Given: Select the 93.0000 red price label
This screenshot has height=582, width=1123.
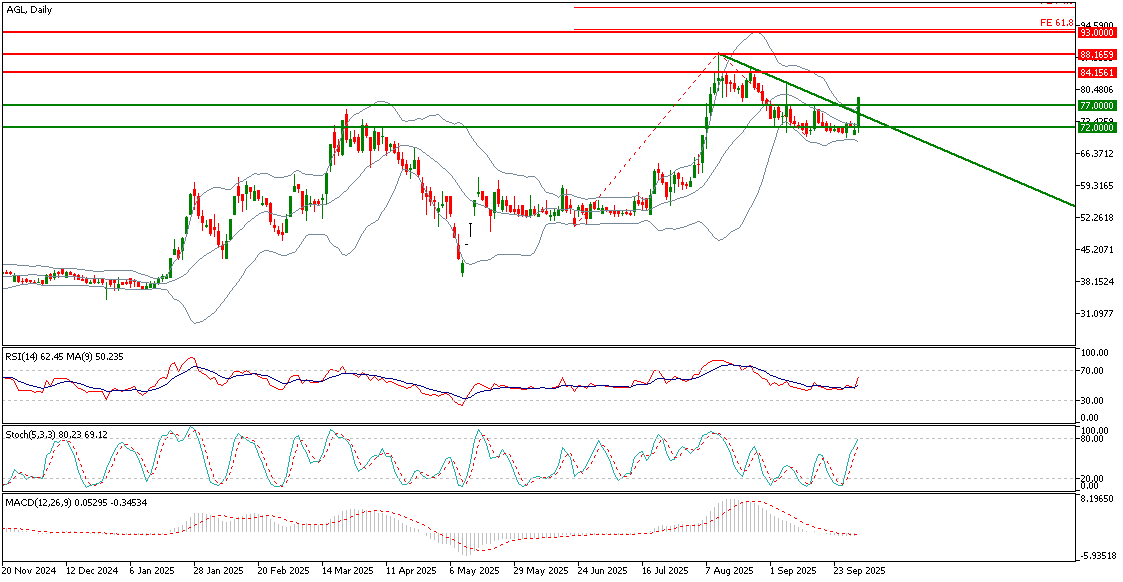Looking at the screenshot, I should (1097, 32).
